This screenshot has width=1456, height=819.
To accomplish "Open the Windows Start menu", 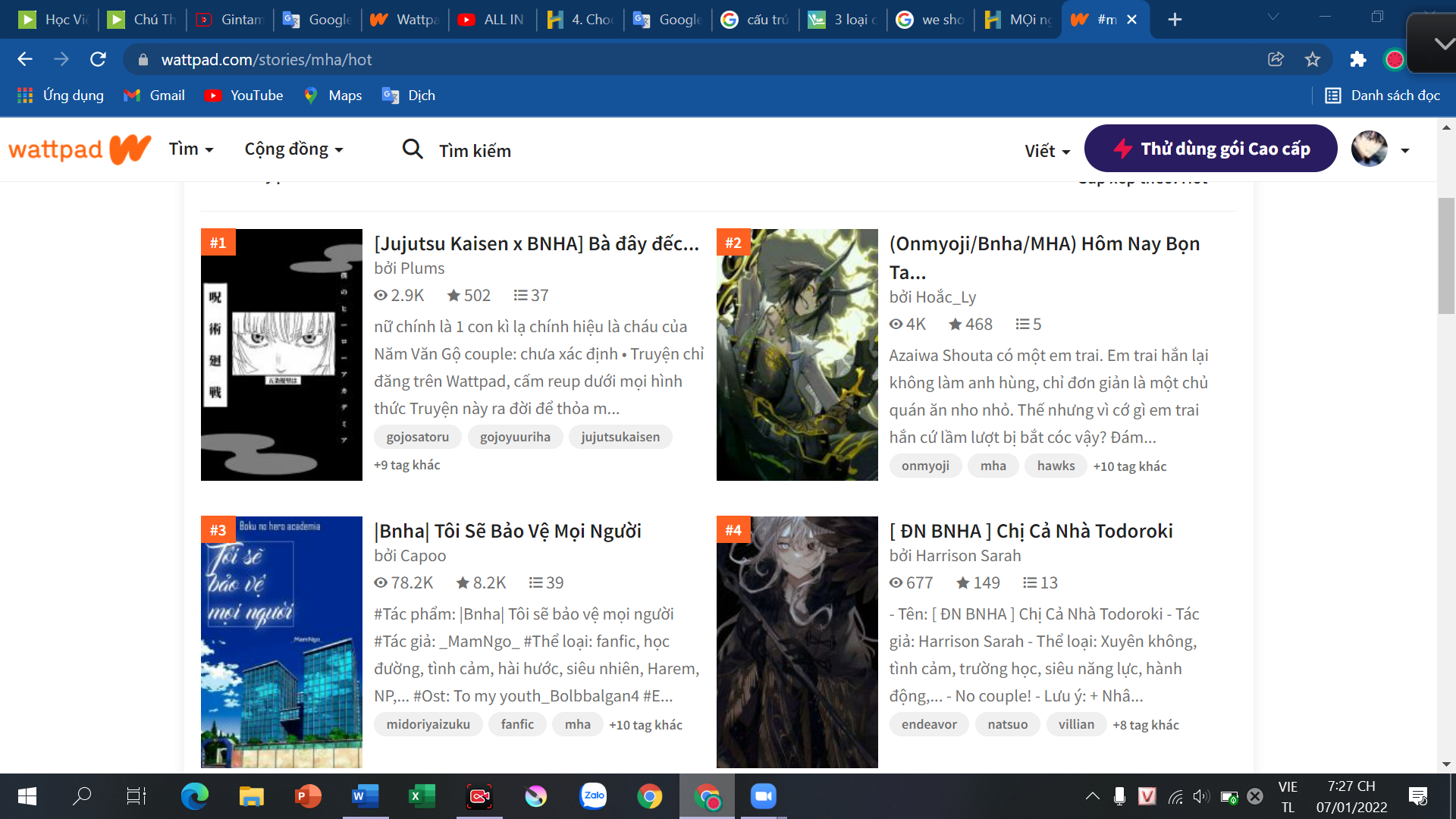I will pos(27,796).
